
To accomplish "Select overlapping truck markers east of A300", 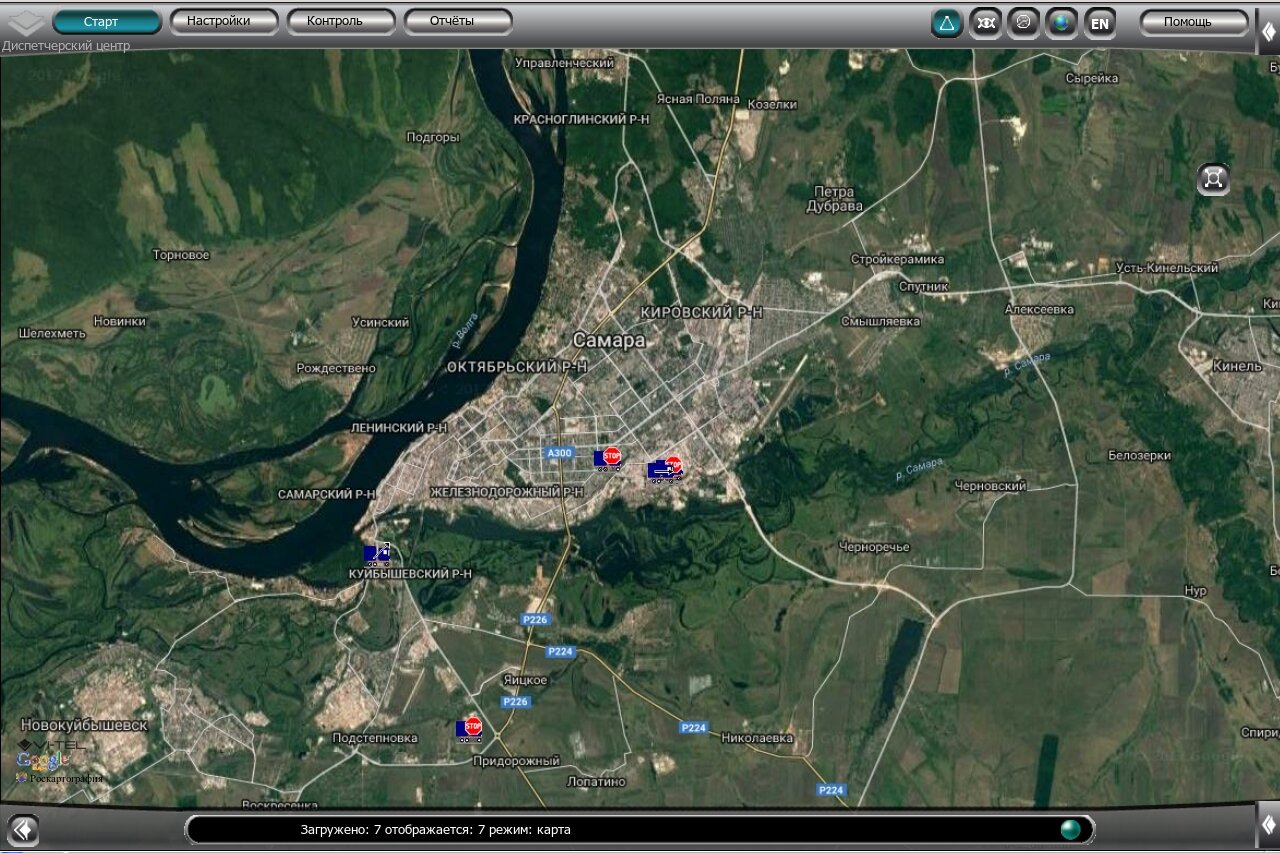I will tap(665, 469).
